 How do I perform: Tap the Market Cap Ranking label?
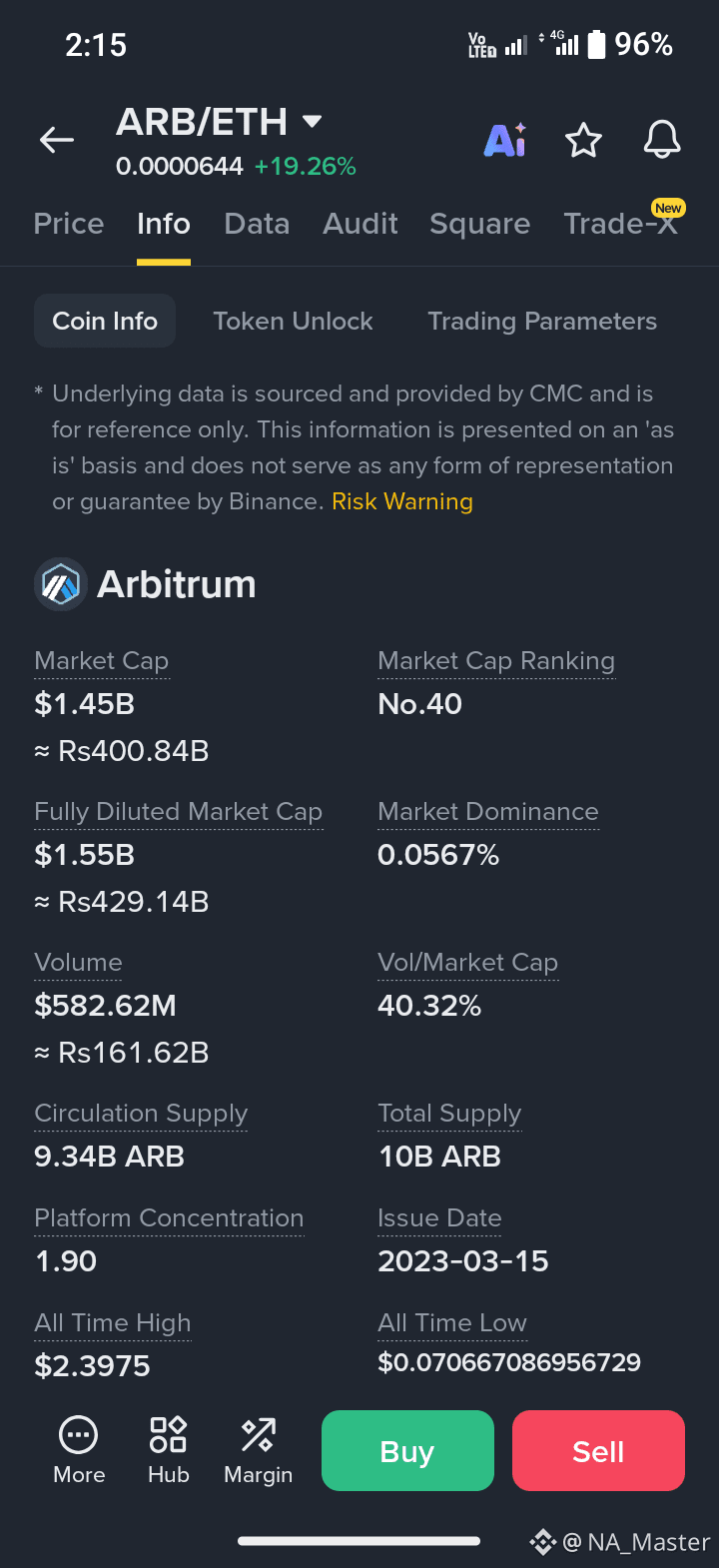[496, 661]
